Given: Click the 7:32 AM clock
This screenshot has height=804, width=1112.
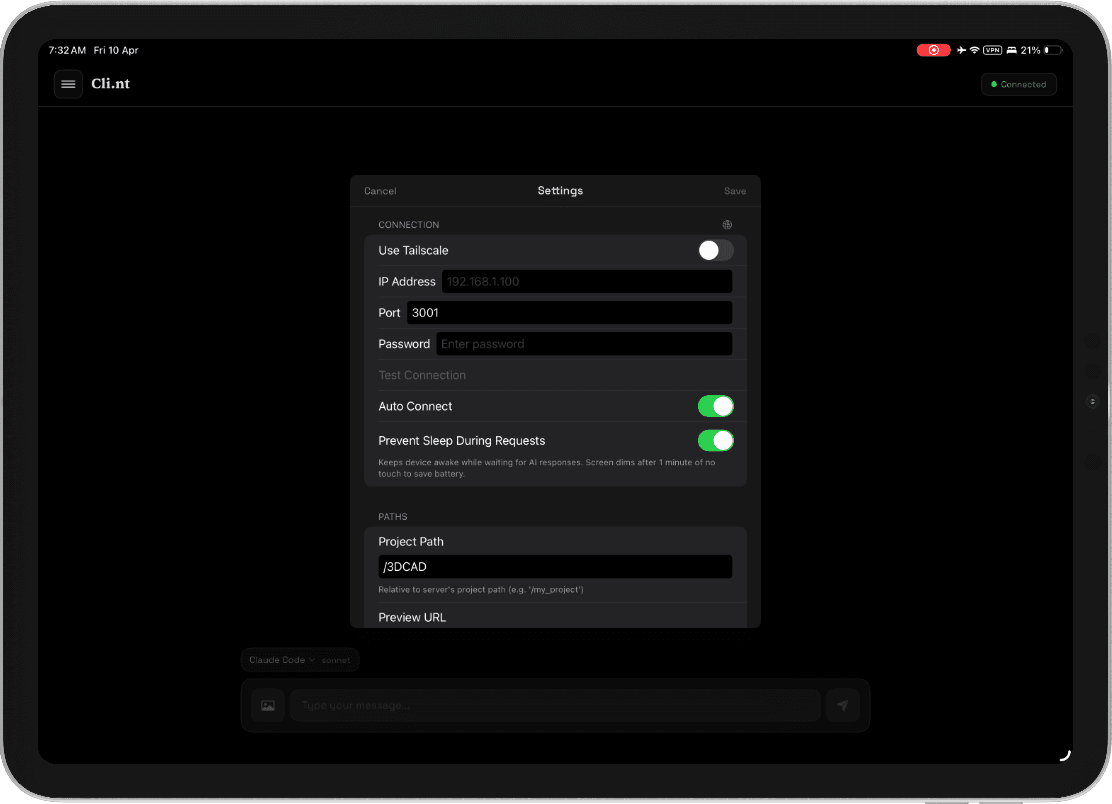Looking at the screenshot, I should point(67,50).
